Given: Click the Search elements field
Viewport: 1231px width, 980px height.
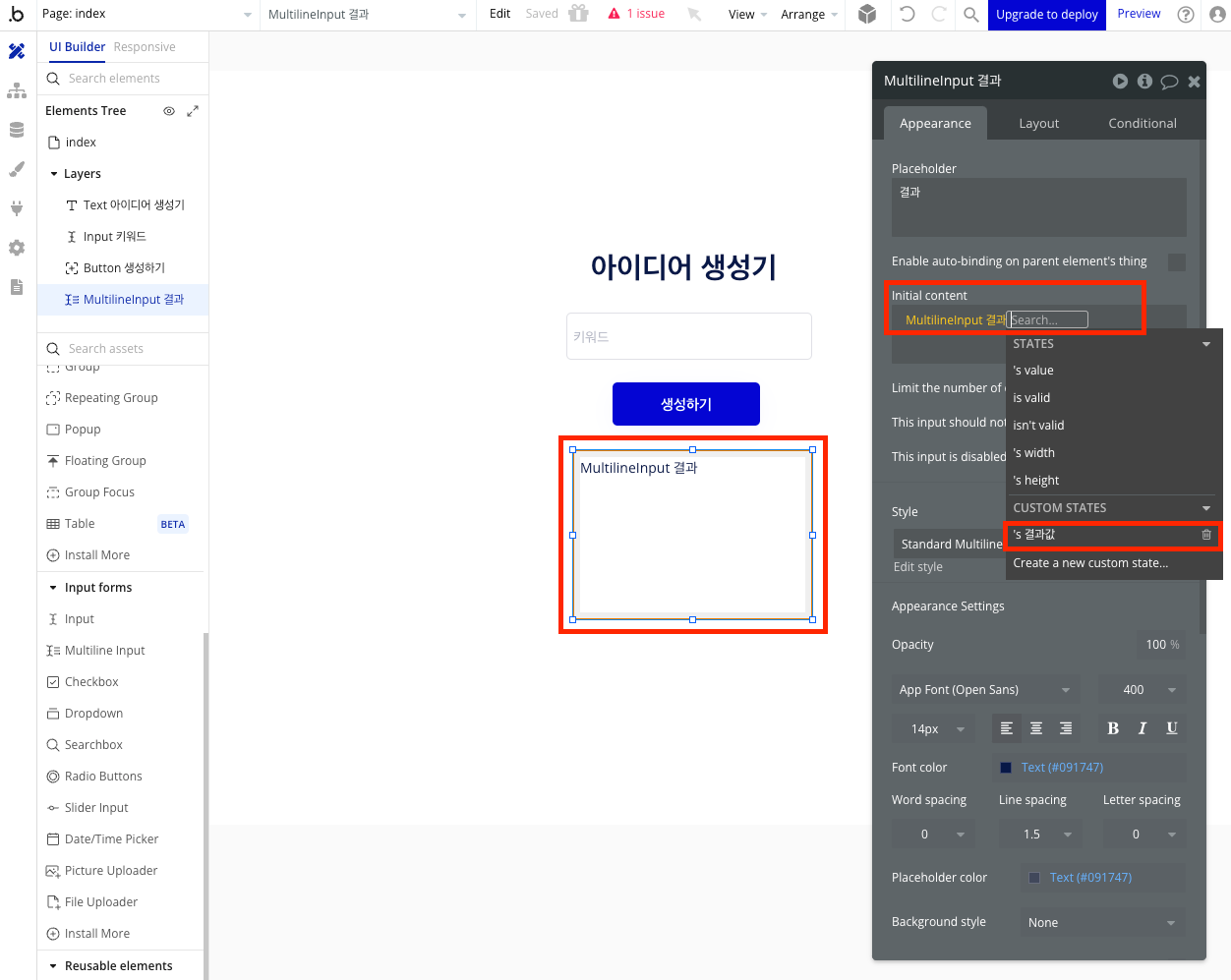Looking at the screenshot, I should [123, 79].
